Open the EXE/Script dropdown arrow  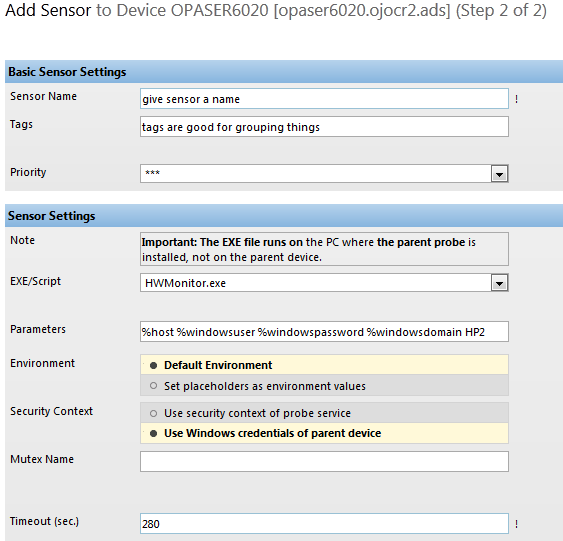[x=499, y=283]
